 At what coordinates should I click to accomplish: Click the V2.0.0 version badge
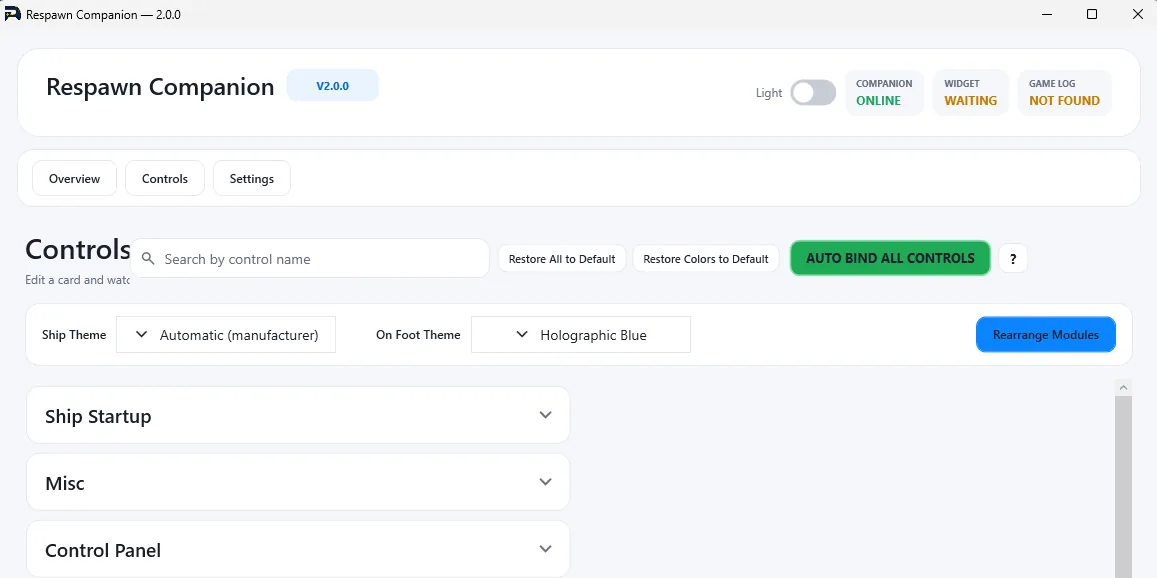point(333,86)
